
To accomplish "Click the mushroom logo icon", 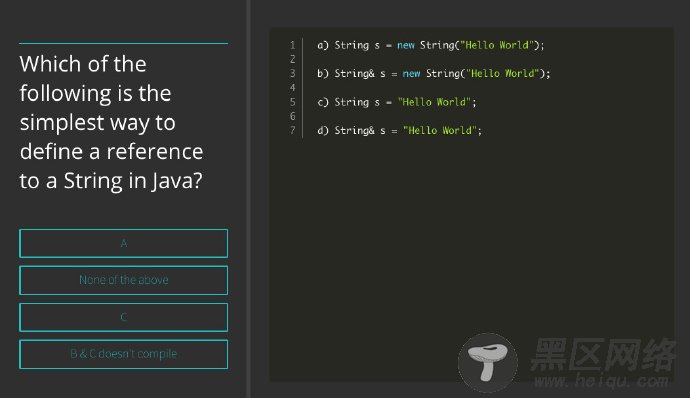I will coord(488,362).
